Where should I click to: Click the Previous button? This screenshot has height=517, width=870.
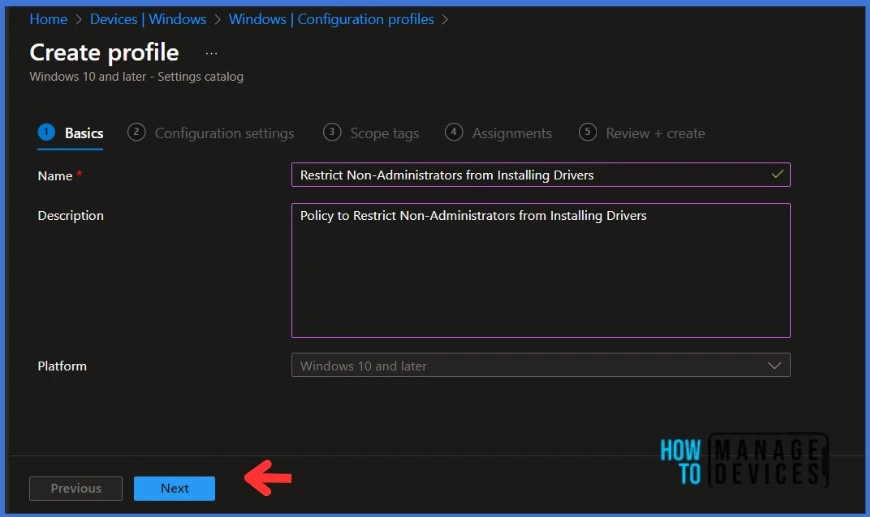pos(76,488)
